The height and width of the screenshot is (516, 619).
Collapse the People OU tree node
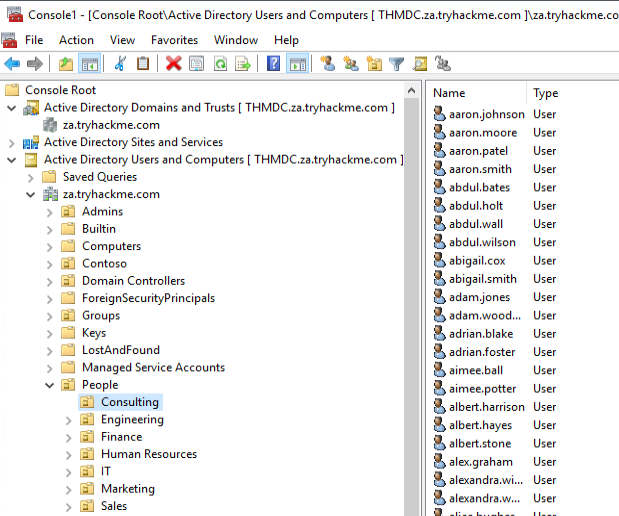point(50,385)
